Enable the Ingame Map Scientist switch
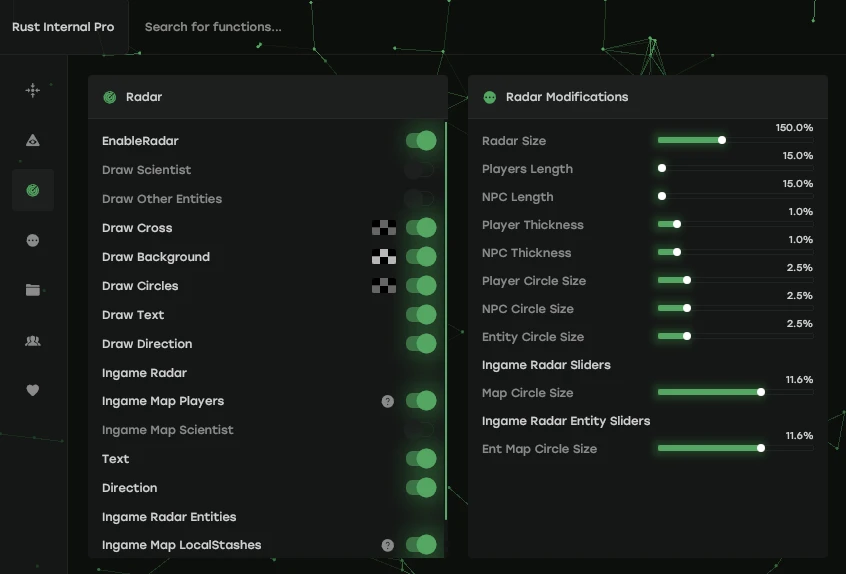 point(420,430)
